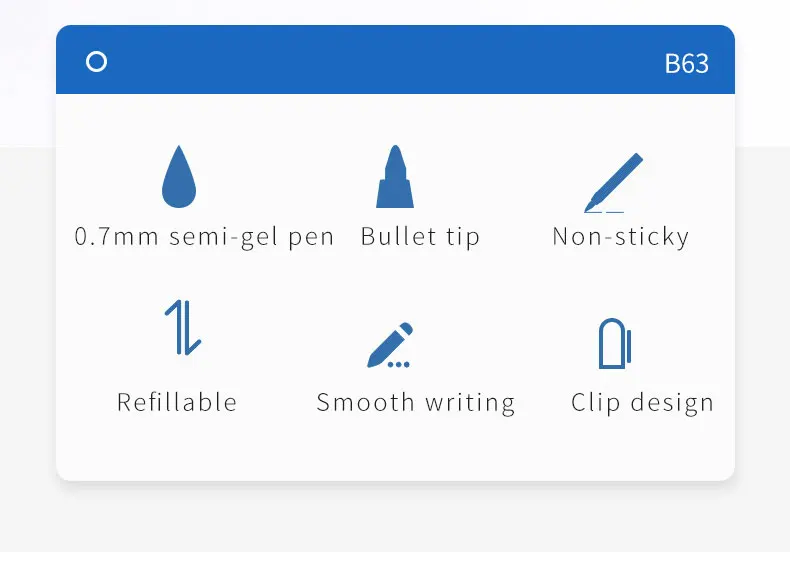Click the "0.7mm semi-gel pen" text
Image resolution: width=790 pixels, height=561 pixels.
tap(204, 236)
